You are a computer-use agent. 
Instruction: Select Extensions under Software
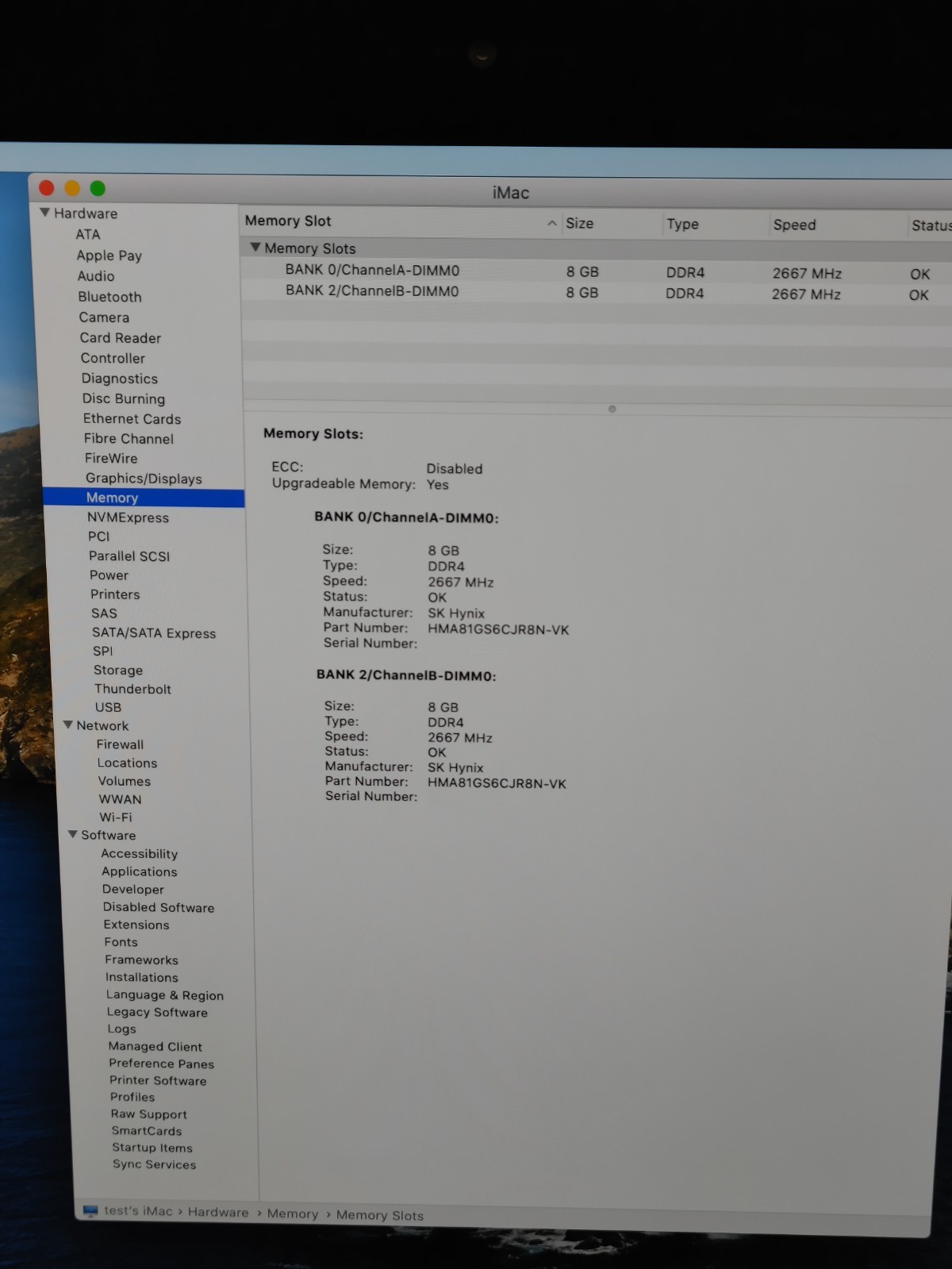click(x=136, y=925)
